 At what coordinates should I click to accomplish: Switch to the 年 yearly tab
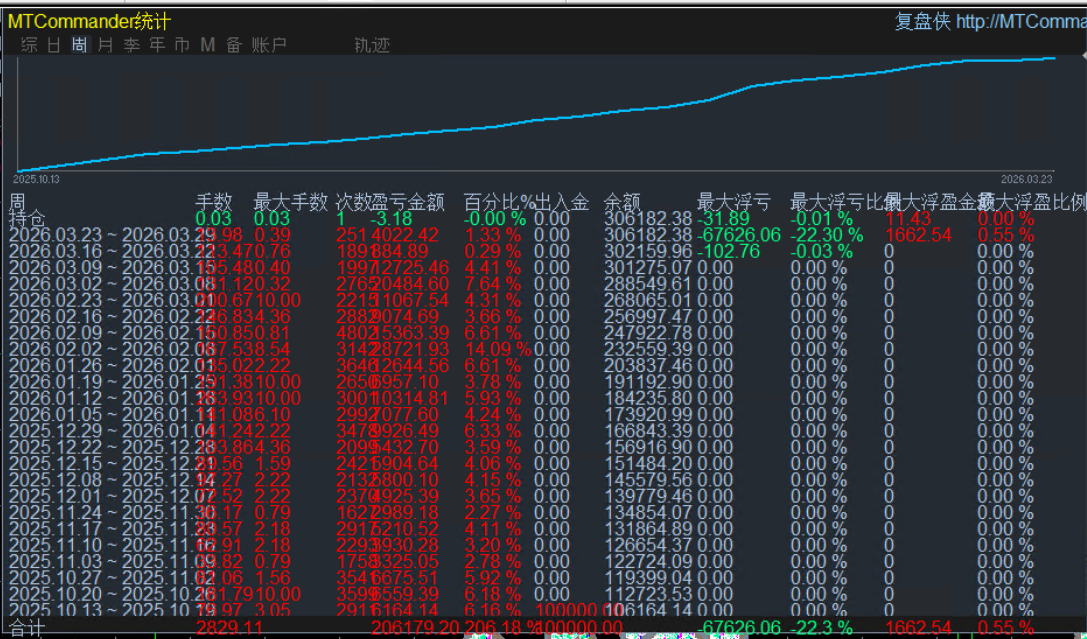click(x=157, y=45)
